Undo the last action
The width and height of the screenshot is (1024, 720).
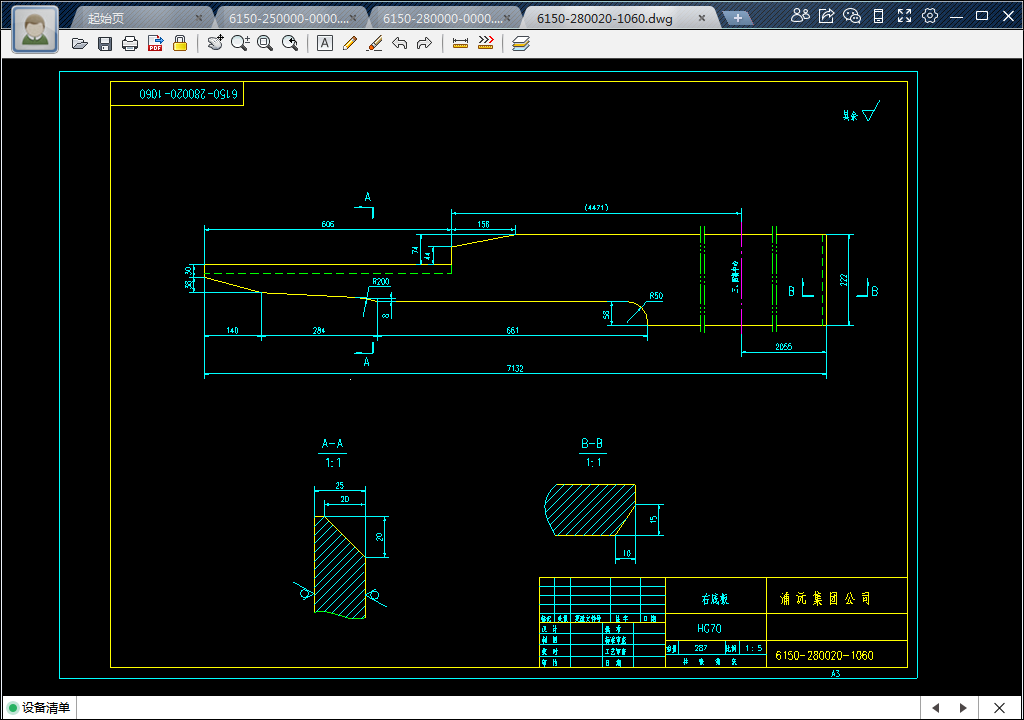coord(400,43)
